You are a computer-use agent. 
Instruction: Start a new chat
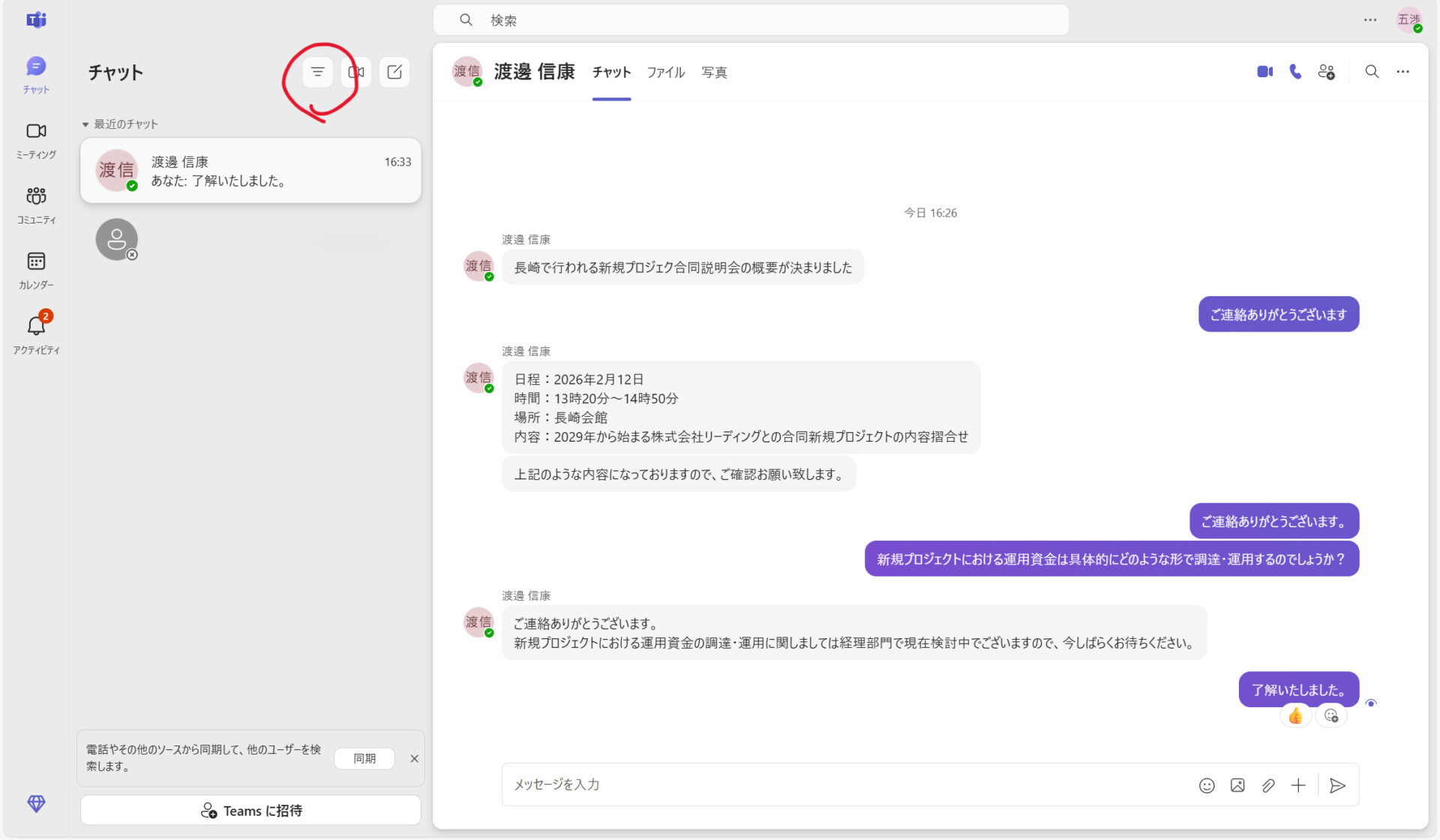(x=394, y=72)
